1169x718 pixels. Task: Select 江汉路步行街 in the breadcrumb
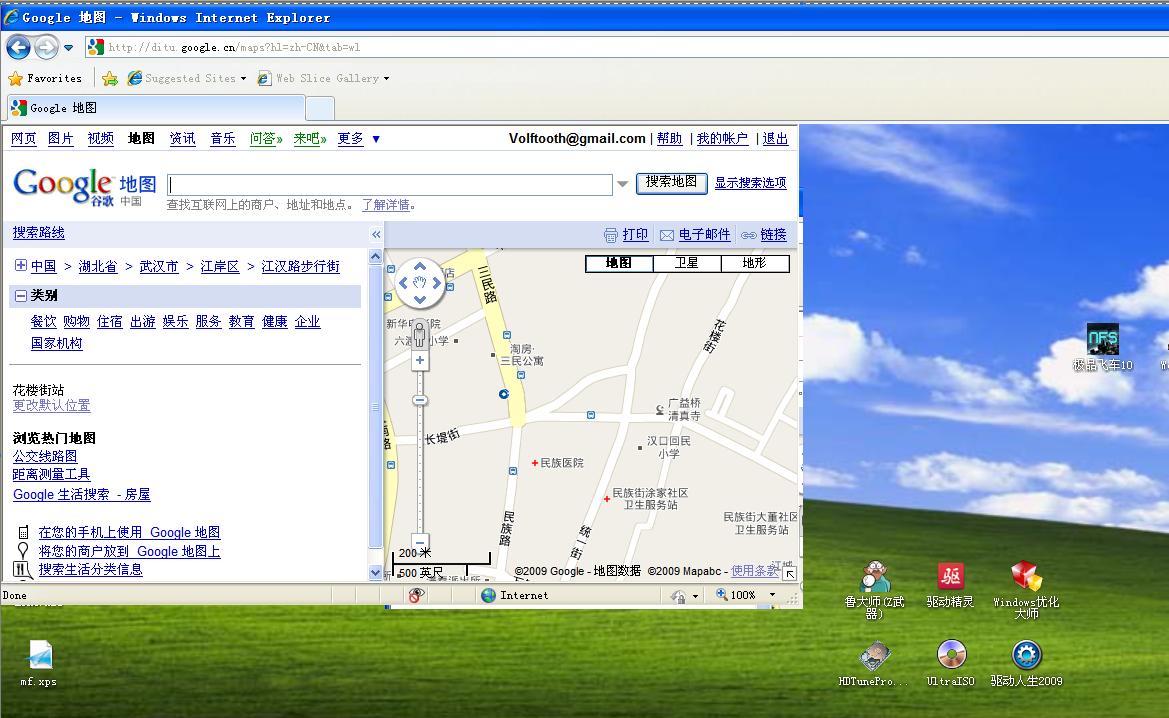pyautogui.click(x=300, y=266)
